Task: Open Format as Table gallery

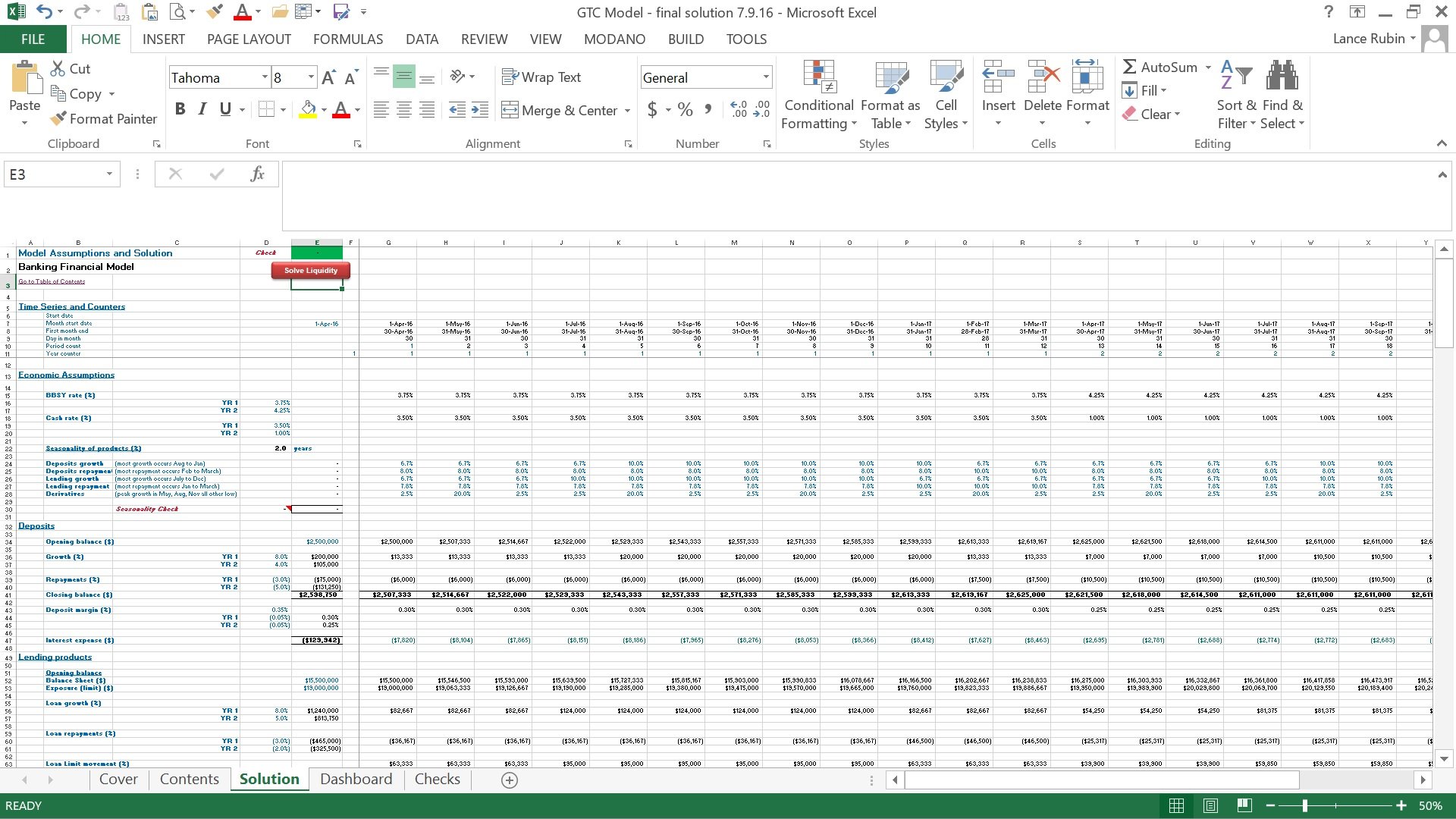Action: 891,96
